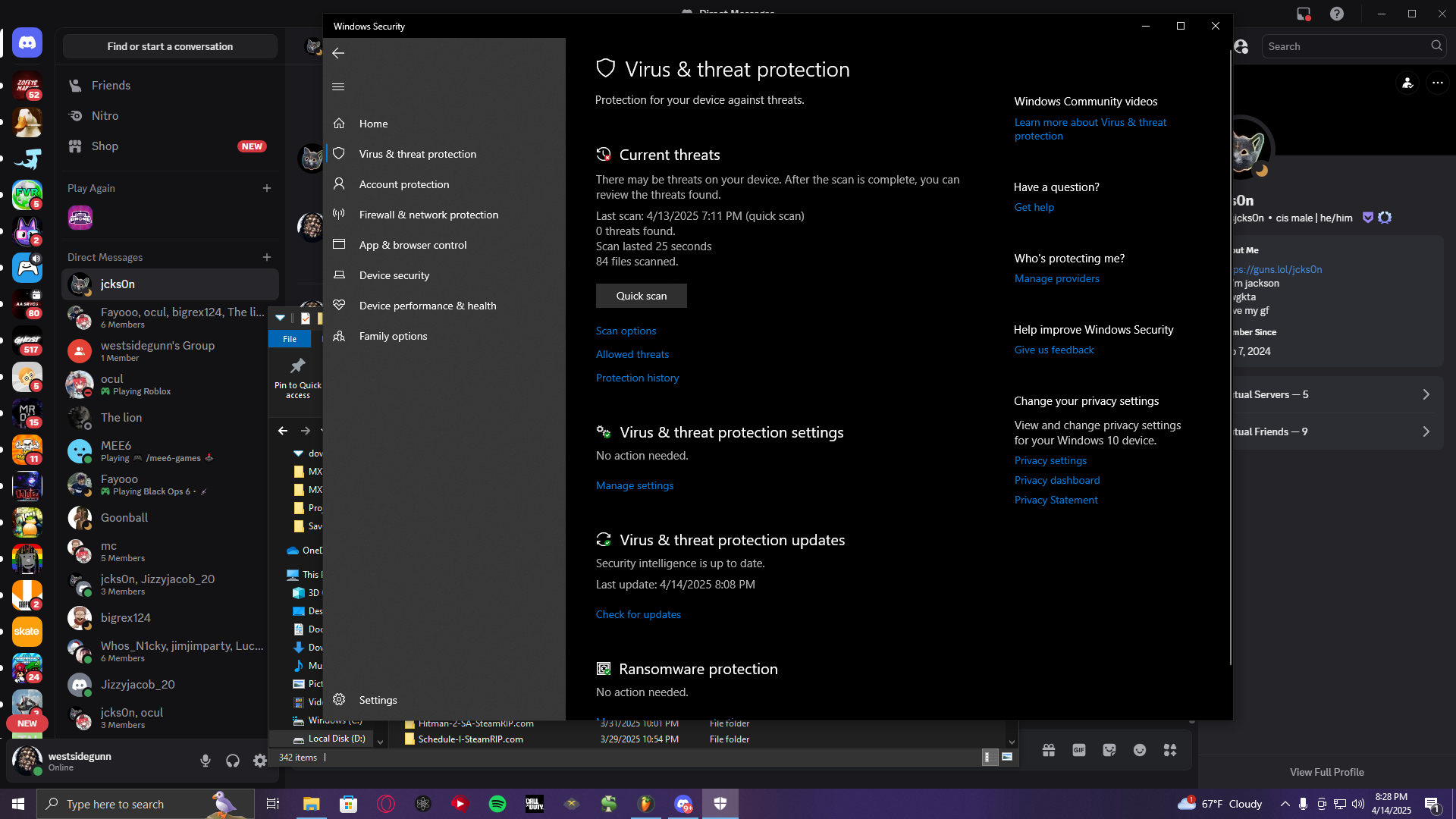This screenshot has width=1456, height=819.
Task: Open Discord profile more options icon
Action: pyautogui.click(x=1437, y=83)
